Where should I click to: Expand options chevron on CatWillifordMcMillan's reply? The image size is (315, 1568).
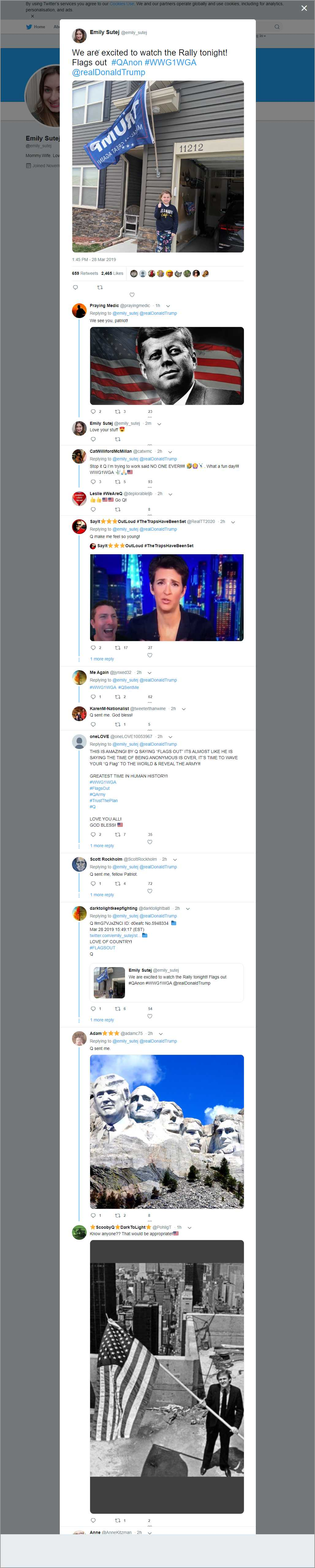[170, 452]
